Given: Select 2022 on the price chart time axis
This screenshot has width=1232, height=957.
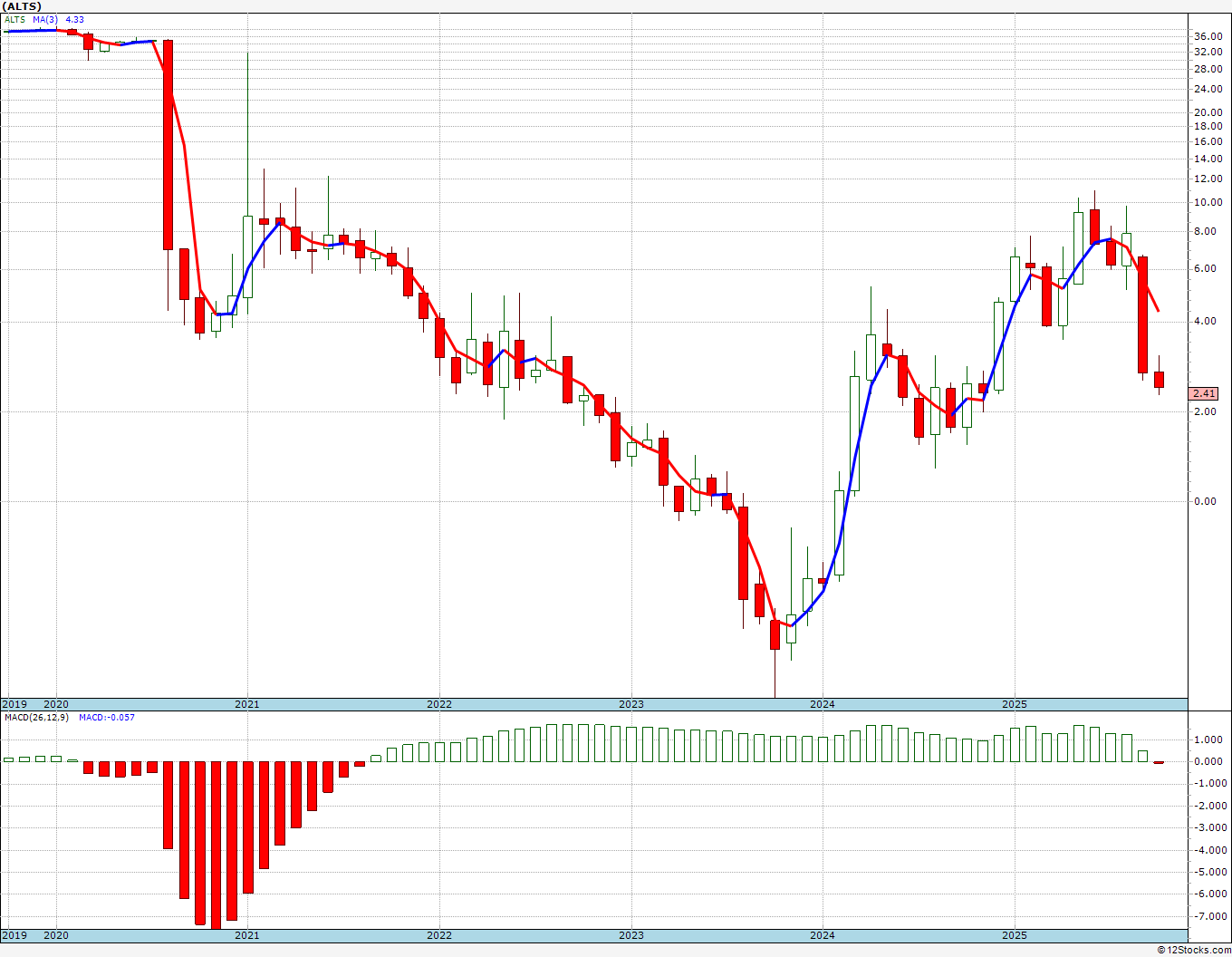Looking at the screenshot, I should [x=439, y=704].
